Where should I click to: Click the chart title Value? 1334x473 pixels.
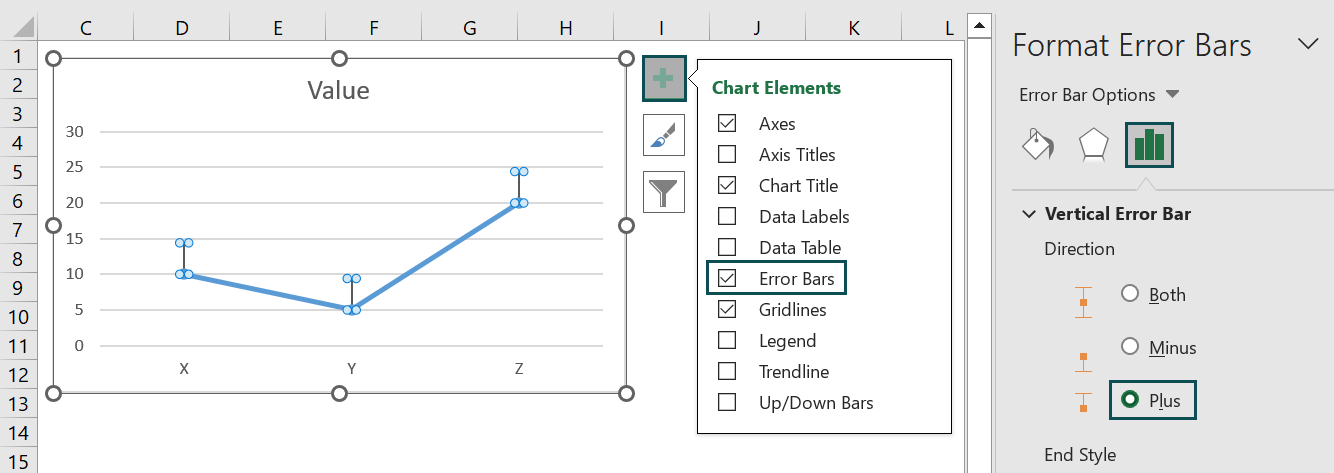click(338, 91)
